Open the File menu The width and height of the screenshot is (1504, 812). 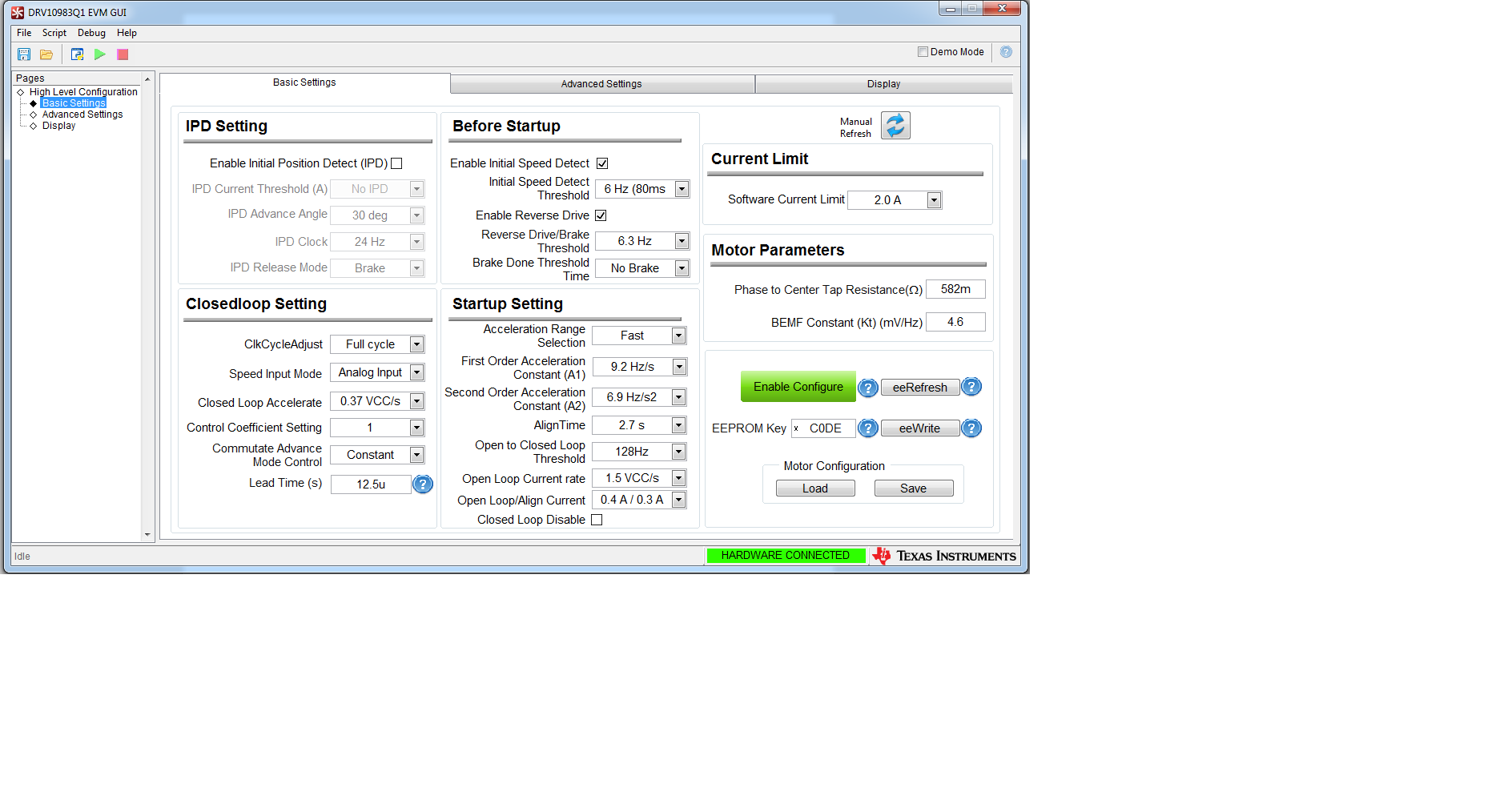pos(24,33)
